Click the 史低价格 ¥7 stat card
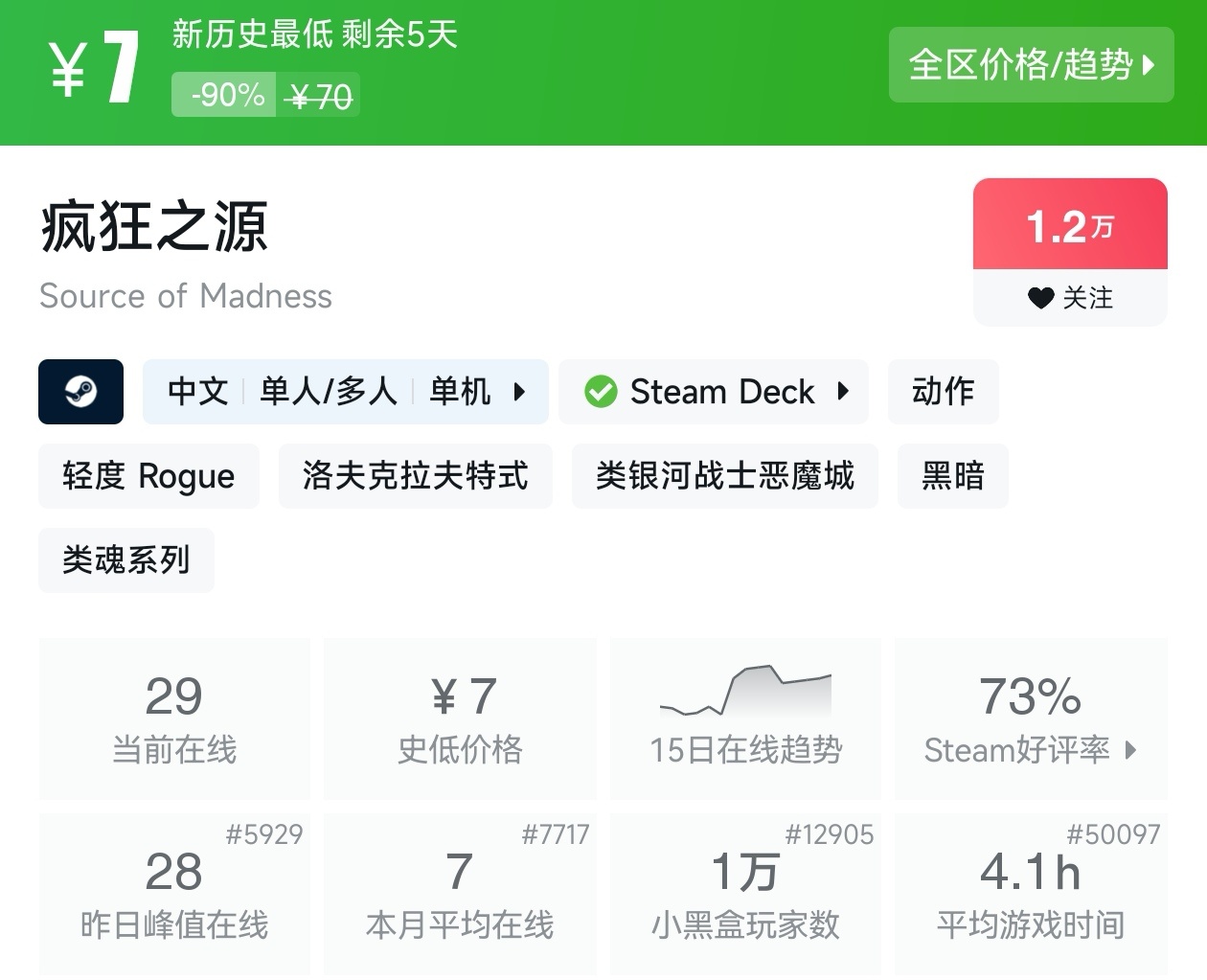This screenshot has height=980, width=1207. coord(460,718)
